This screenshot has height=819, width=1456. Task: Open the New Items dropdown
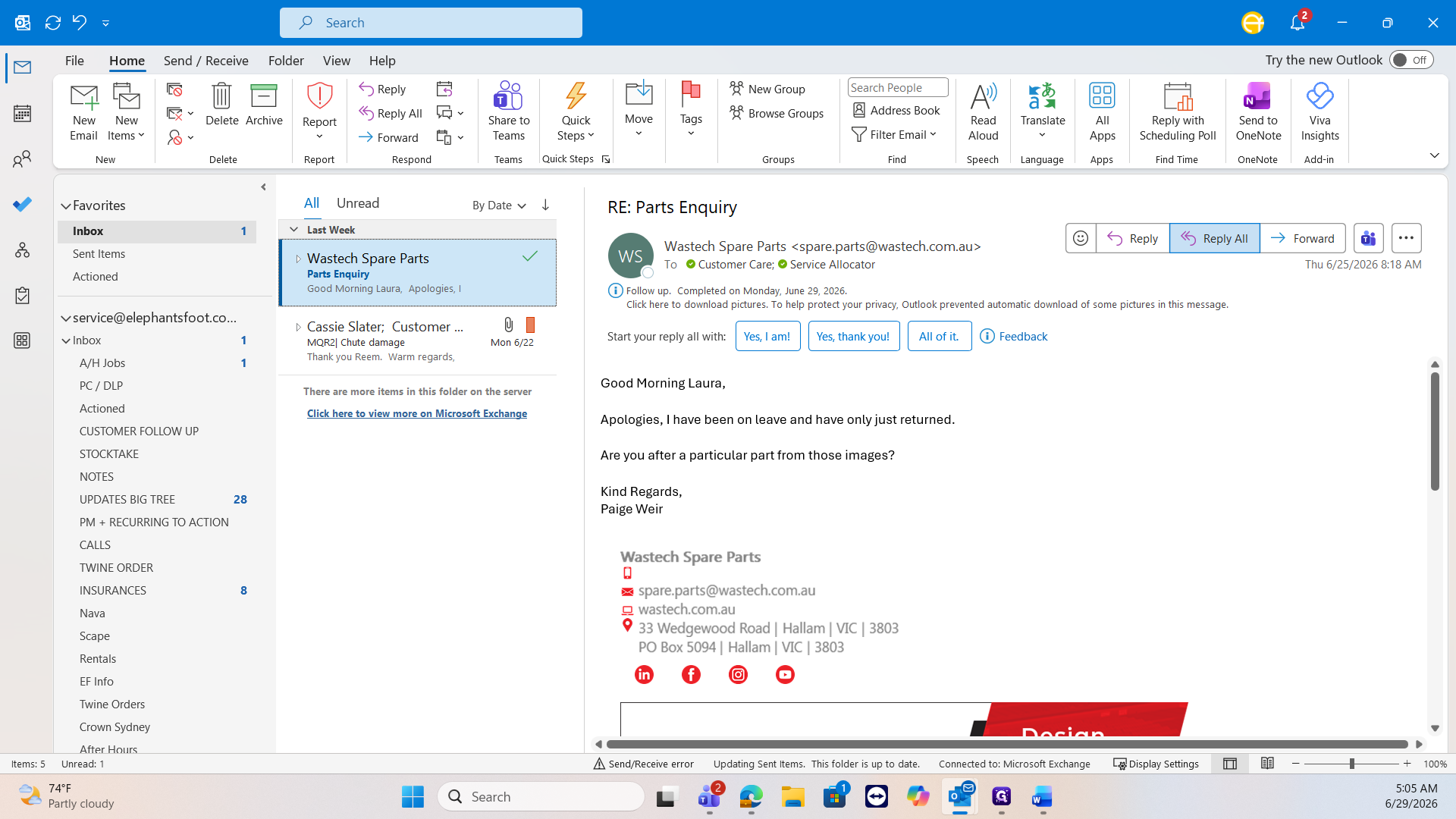point(127,112)
